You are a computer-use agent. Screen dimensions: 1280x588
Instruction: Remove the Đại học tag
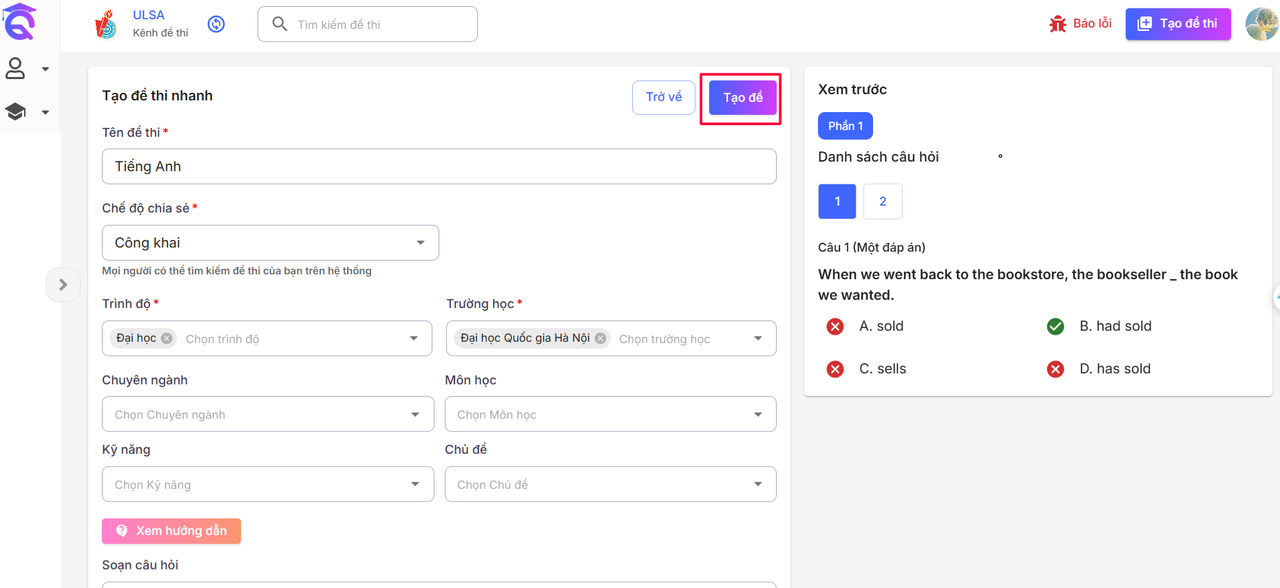pyautogui.click(x=167, y=338)
